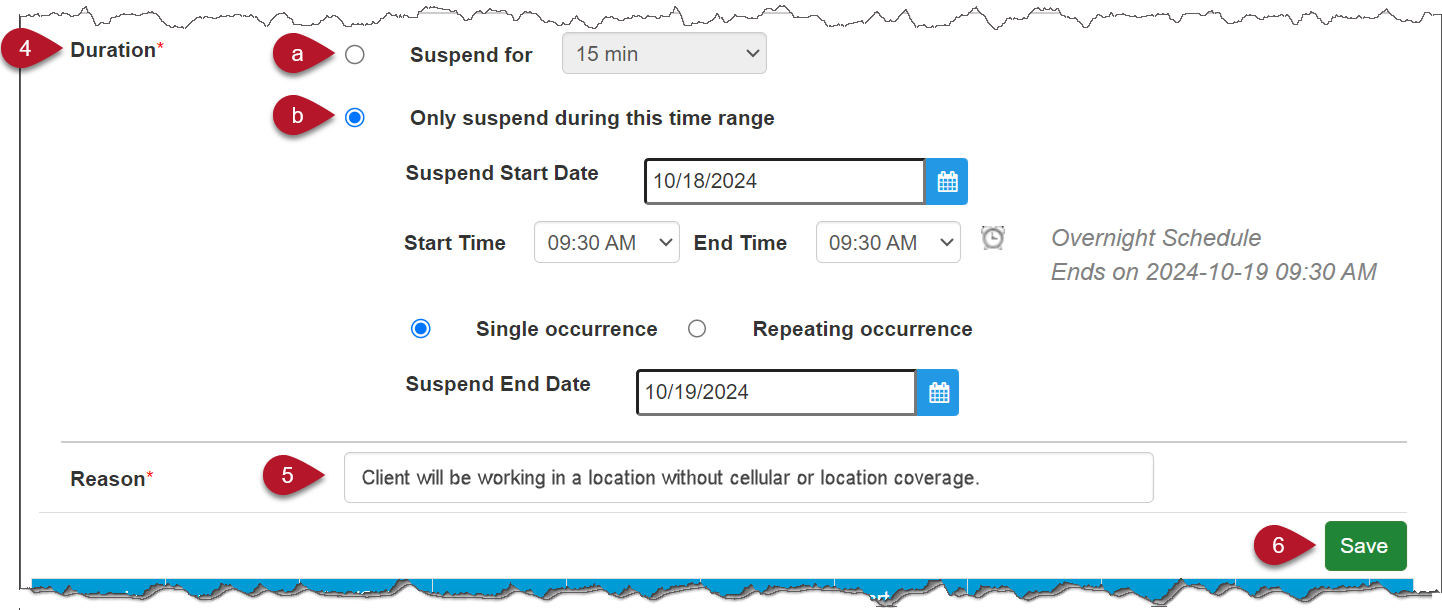
Task: Open the Suspend End Date calendar picker
Action: pos(938,393)
